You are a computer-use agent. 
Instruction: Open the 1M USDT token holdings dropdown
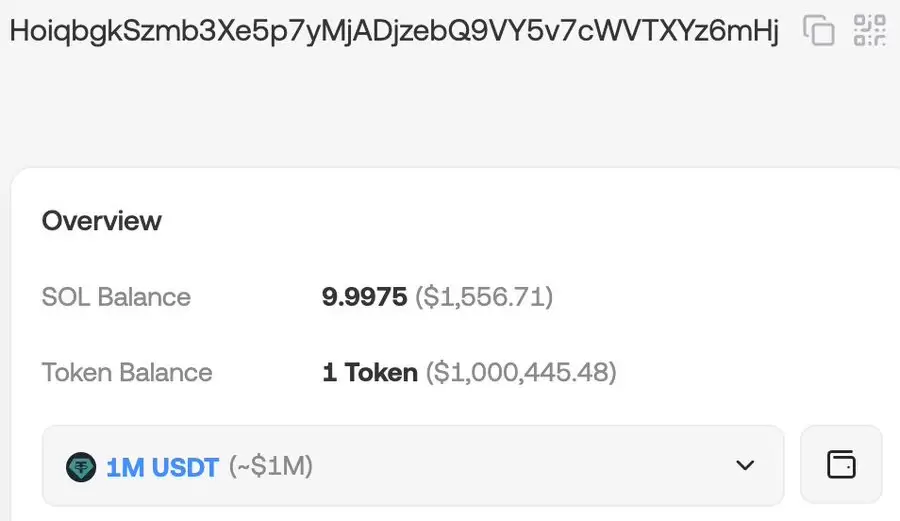tap(413, 466)
